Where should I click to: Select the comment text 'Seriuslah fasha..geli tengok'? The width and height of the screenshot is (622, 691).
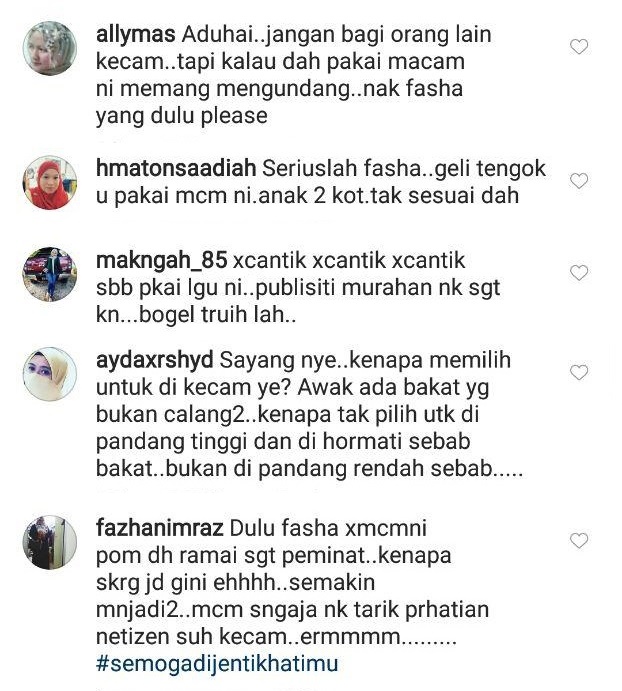point(404,169)
